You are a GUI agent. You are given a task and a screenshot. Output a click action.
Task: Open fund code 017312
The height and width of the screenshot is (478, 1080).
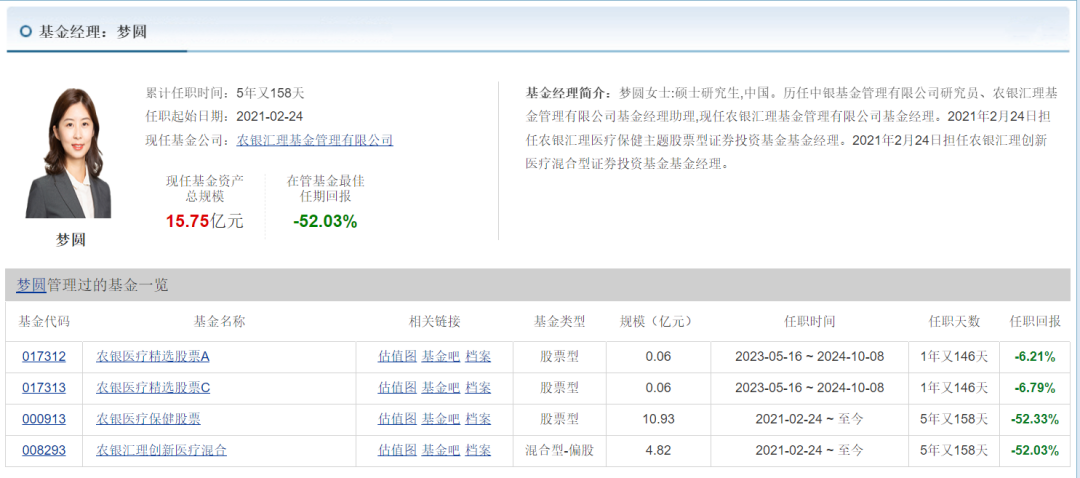tap(44, 357)
